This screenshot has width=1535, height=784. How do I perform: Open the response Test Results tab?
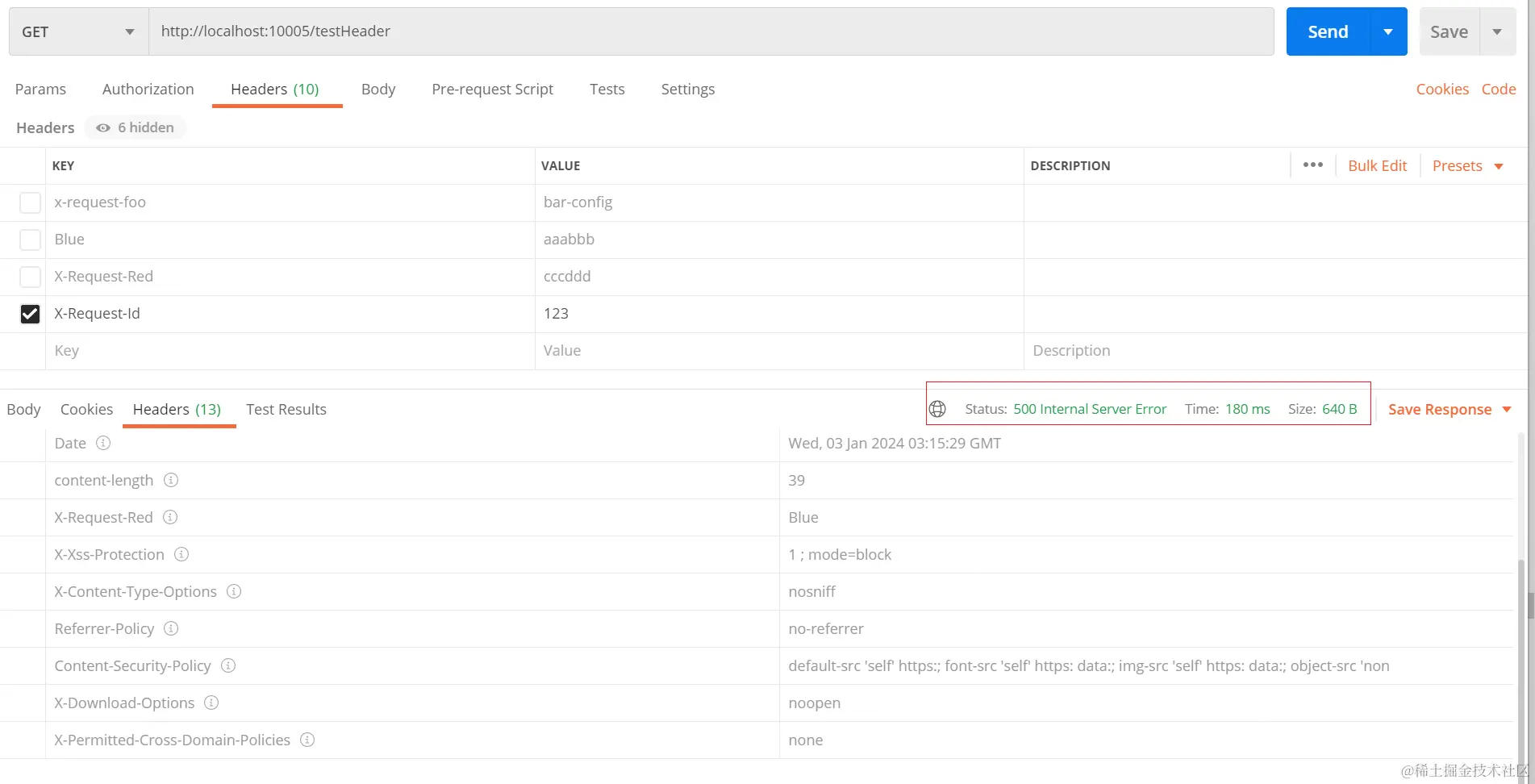(286, 409)
